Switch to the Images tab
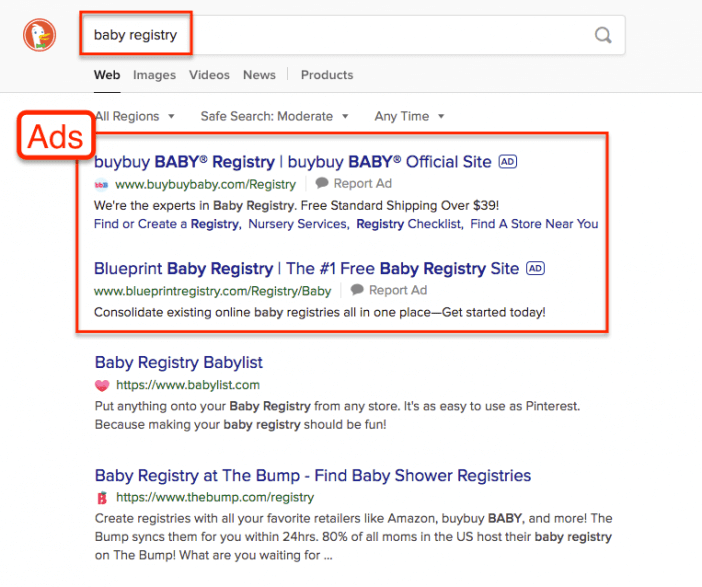The image size is (702, 587). click(154, 75)
